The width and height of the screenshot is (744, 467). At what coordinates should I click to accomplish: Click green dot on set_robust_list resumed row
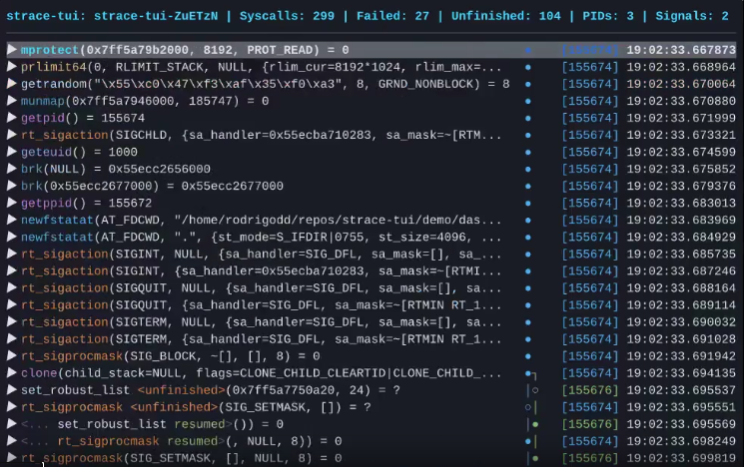[535, 424]
